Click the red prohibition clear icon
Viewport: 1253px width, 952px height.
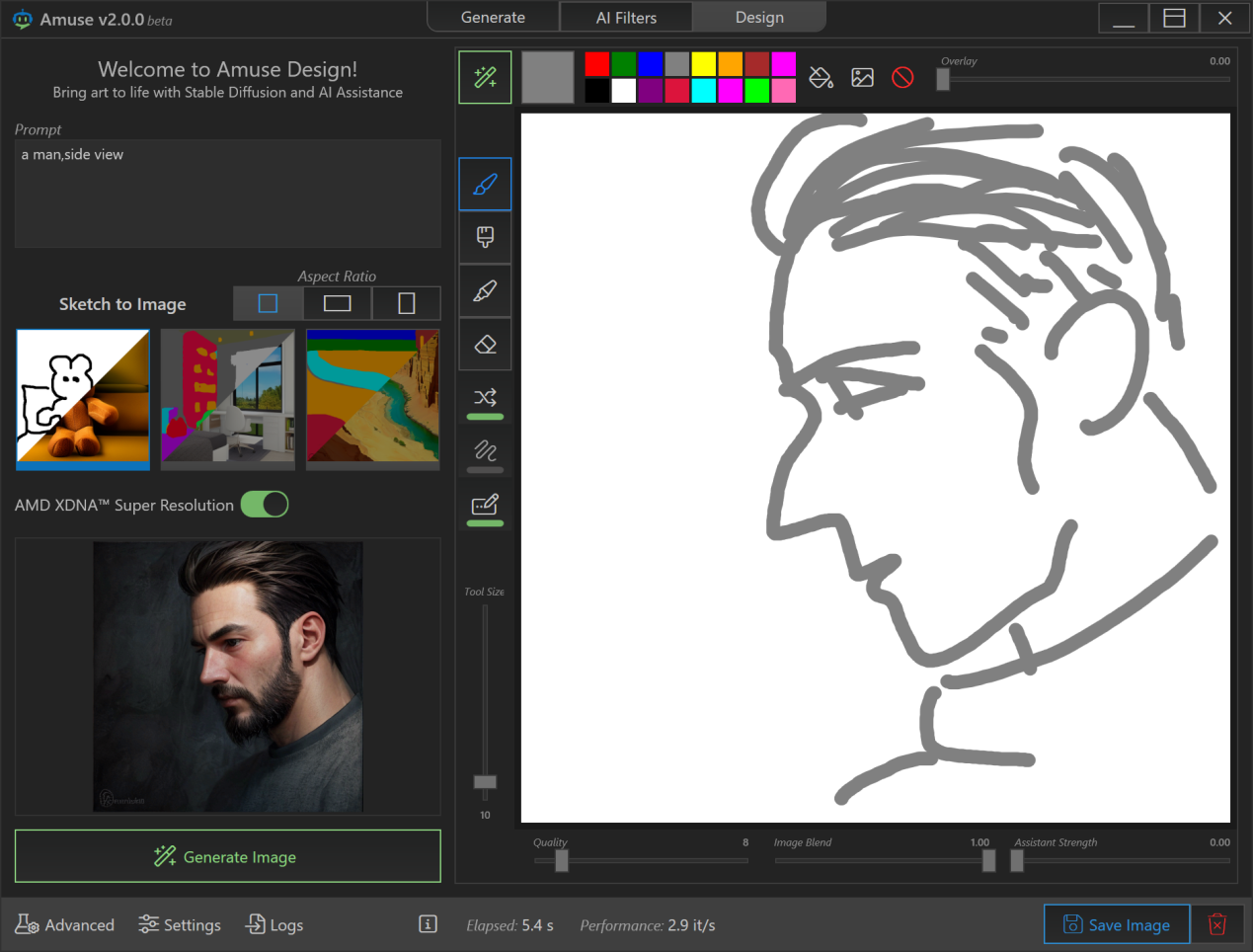point(902,78)
